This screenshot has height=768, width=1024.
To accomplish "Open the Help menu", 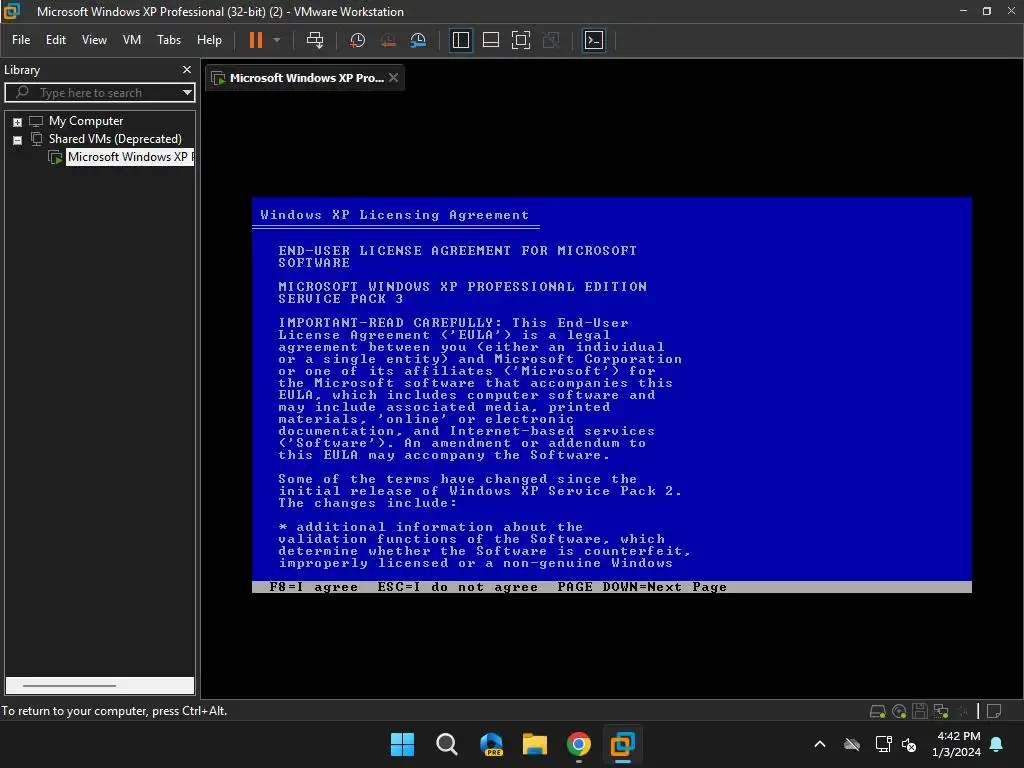I will point(209,40).
